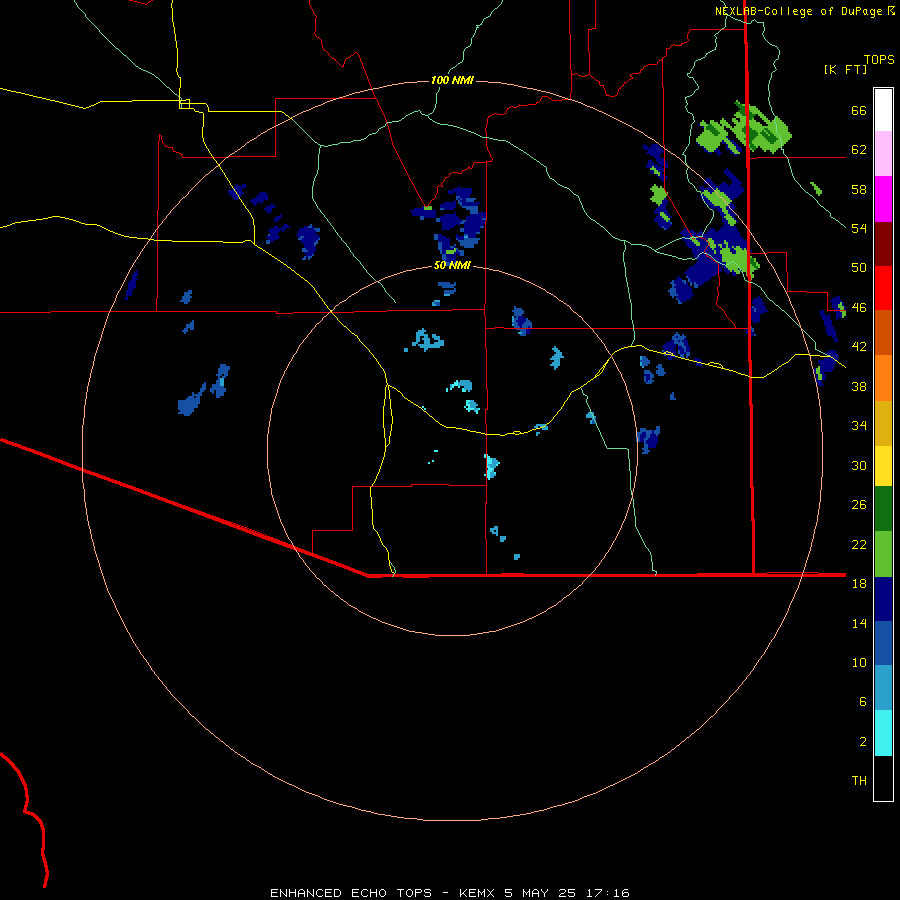900x900 pixels.
Task: Click the magenta legend swatch
Action: pyautogui.click(x=883, y=199)
